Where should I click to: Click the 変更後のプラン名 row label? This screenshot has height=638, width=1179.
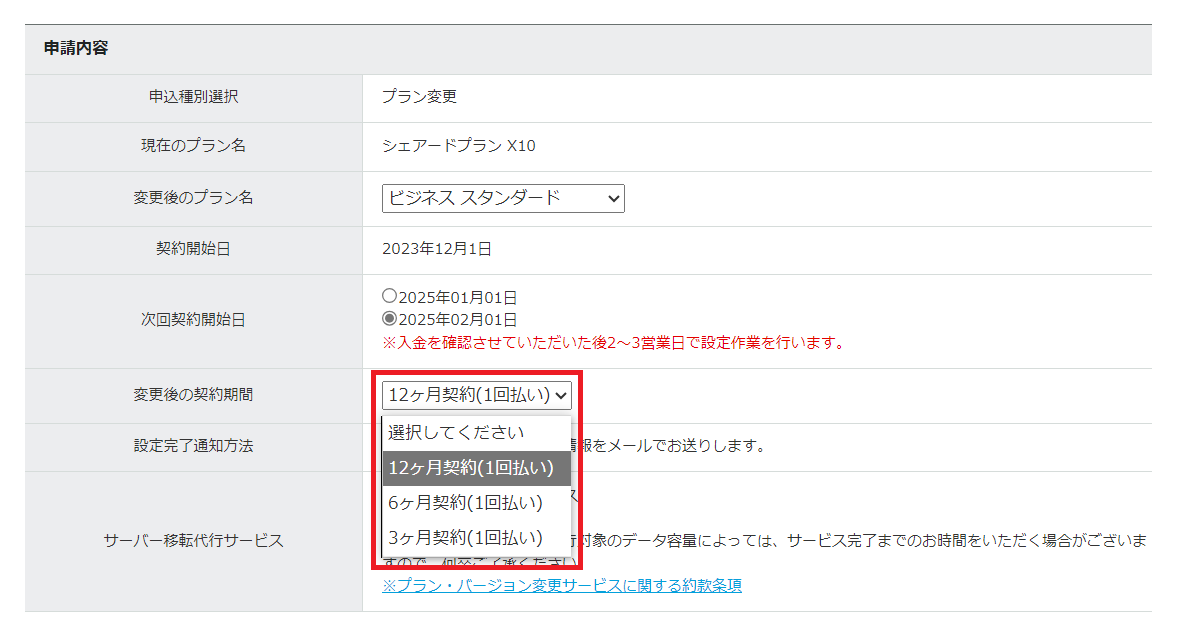coord(193,198)
